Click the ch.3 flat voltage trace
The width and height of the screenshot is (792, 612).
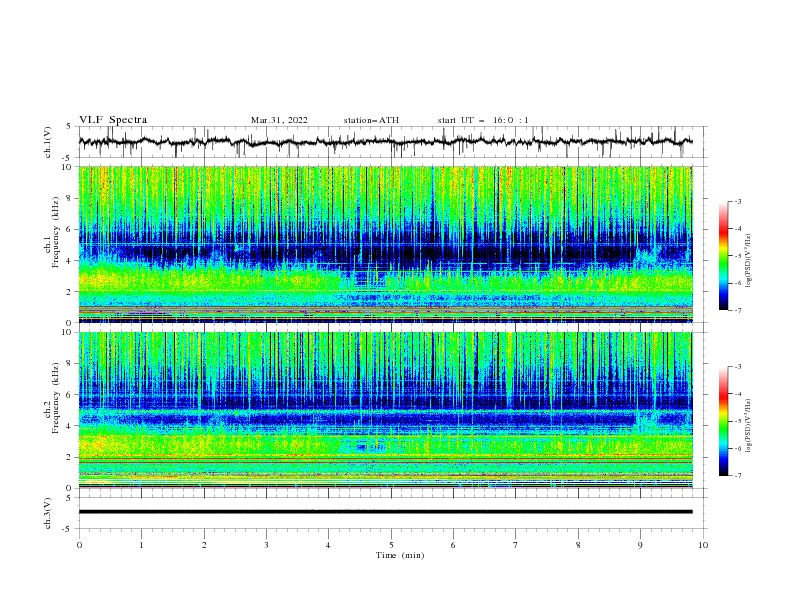point(385,512)
